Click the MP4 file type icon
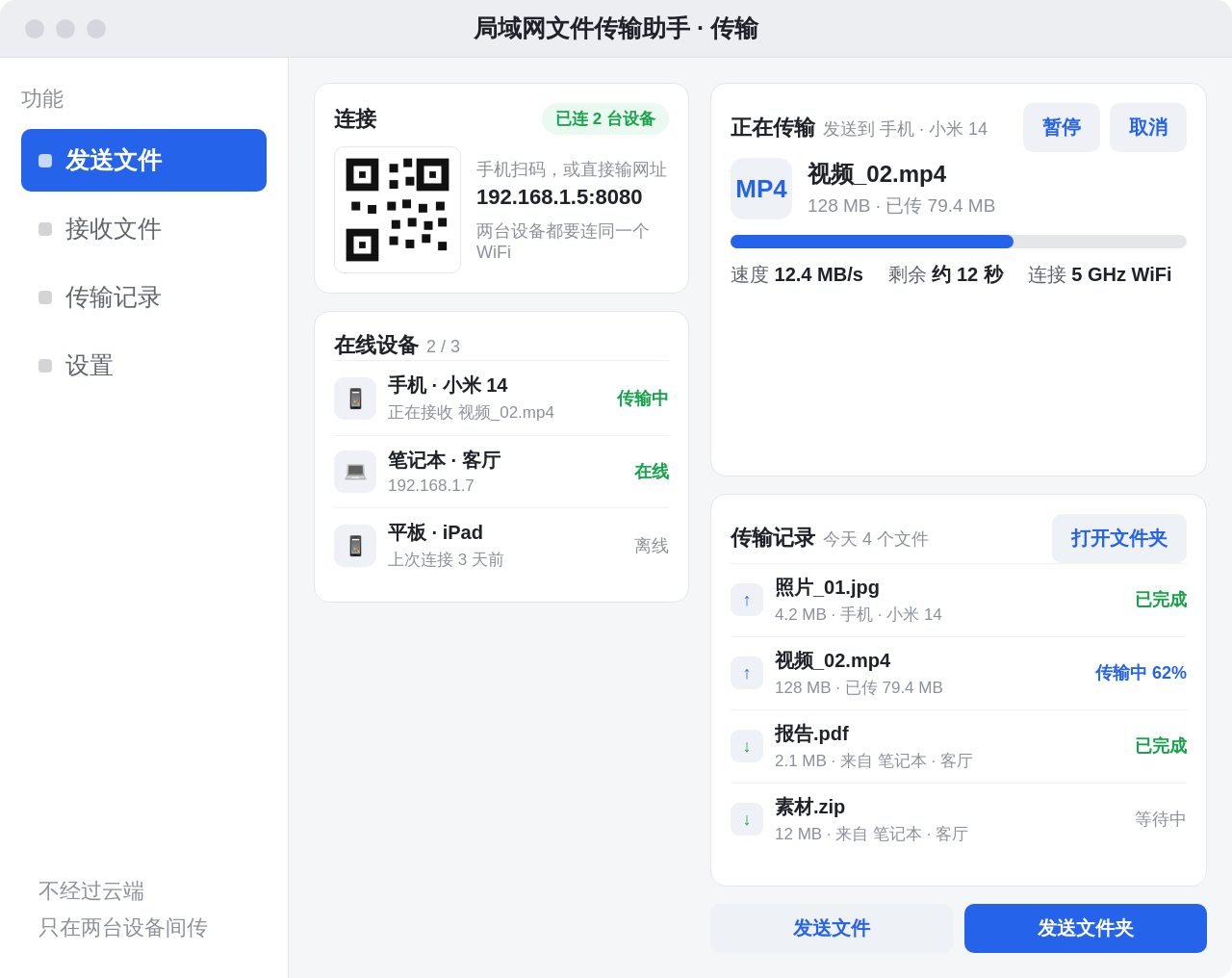The width and height of the screenshot is (1232, 978). [x=761, y=189]
